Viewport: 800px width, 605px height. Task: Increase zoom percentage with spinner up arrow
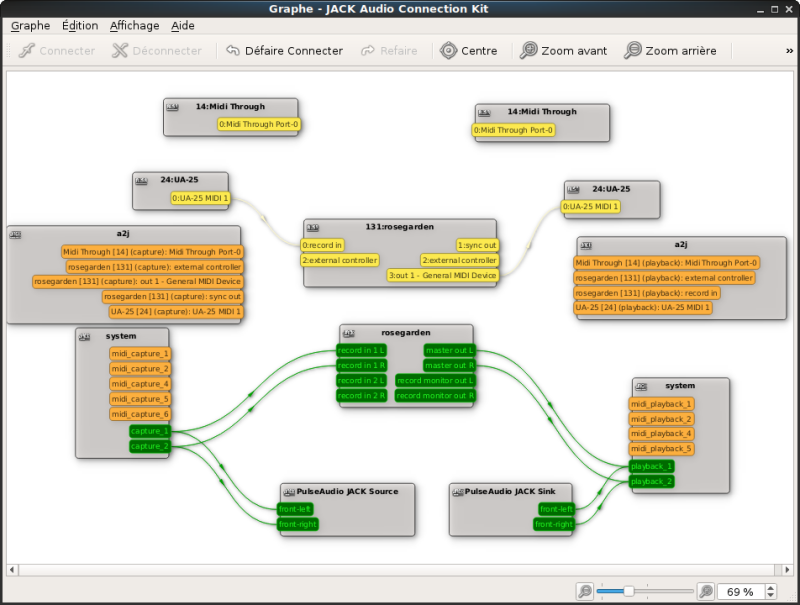coord(771,588)
